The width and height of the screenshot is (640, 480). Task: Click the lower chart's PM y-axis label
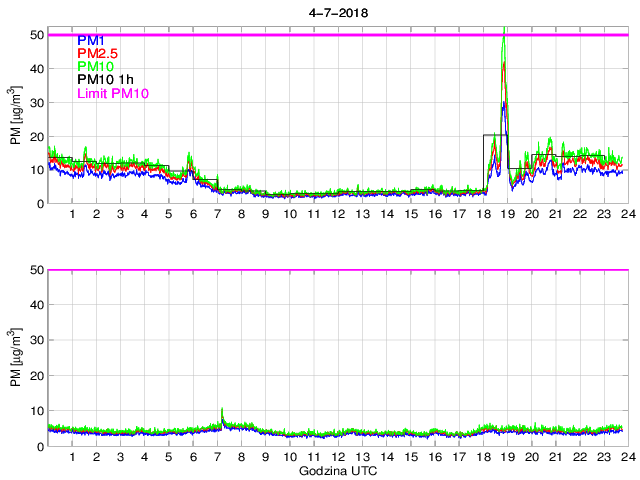[17, 353]
